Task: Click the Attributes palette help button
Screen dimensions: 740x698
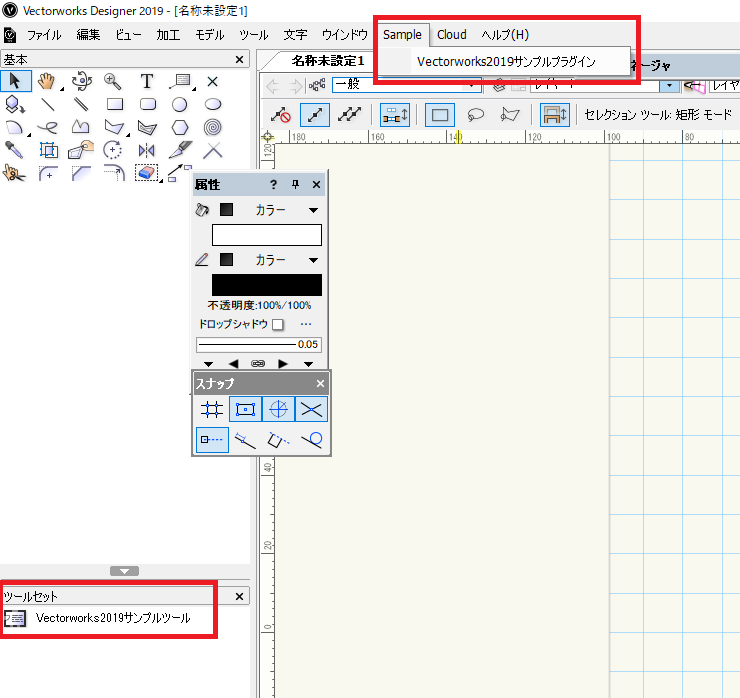Action: 273,185
